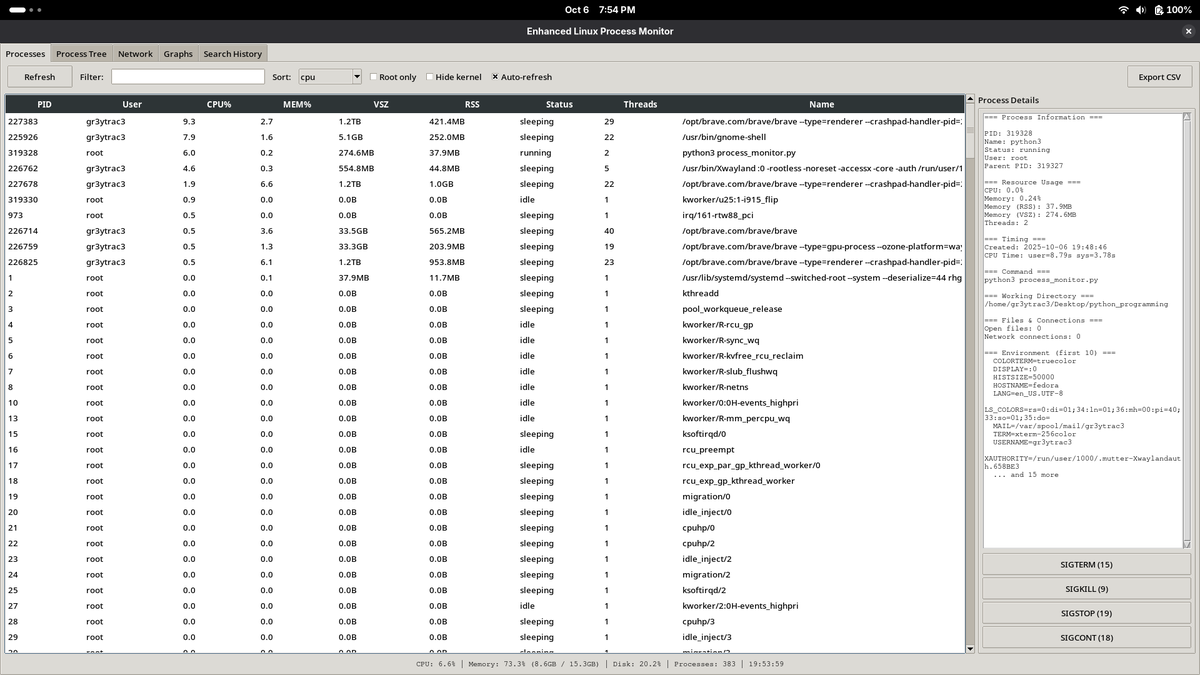Sort by the RSS column header
Viewport: 1200px width, 675px height.
click(x=472, y=104)
